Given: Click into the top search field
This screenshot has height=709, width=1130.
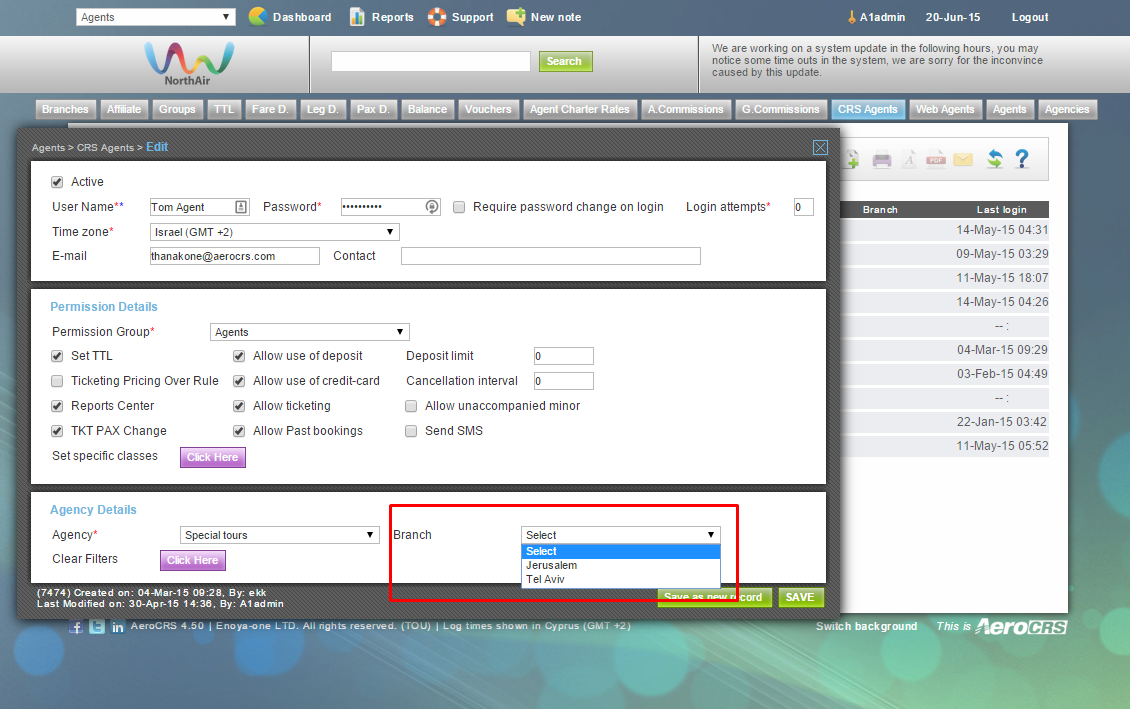Looking at the screenshot, I should [431, 62].
